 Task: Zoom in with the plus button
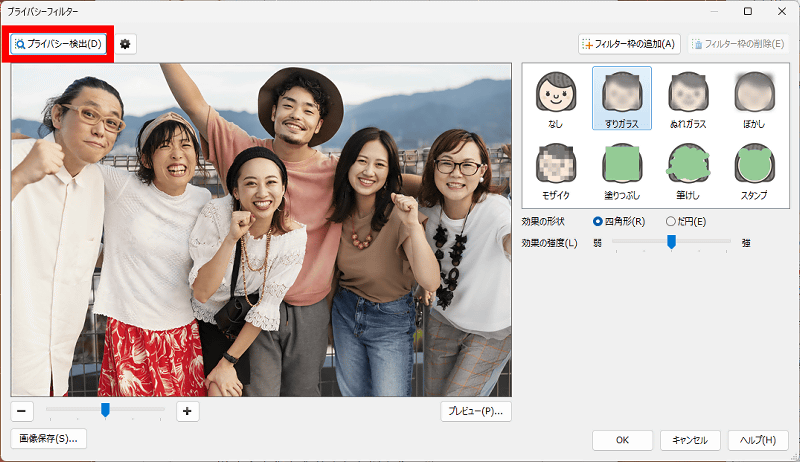tap(187, 410)
